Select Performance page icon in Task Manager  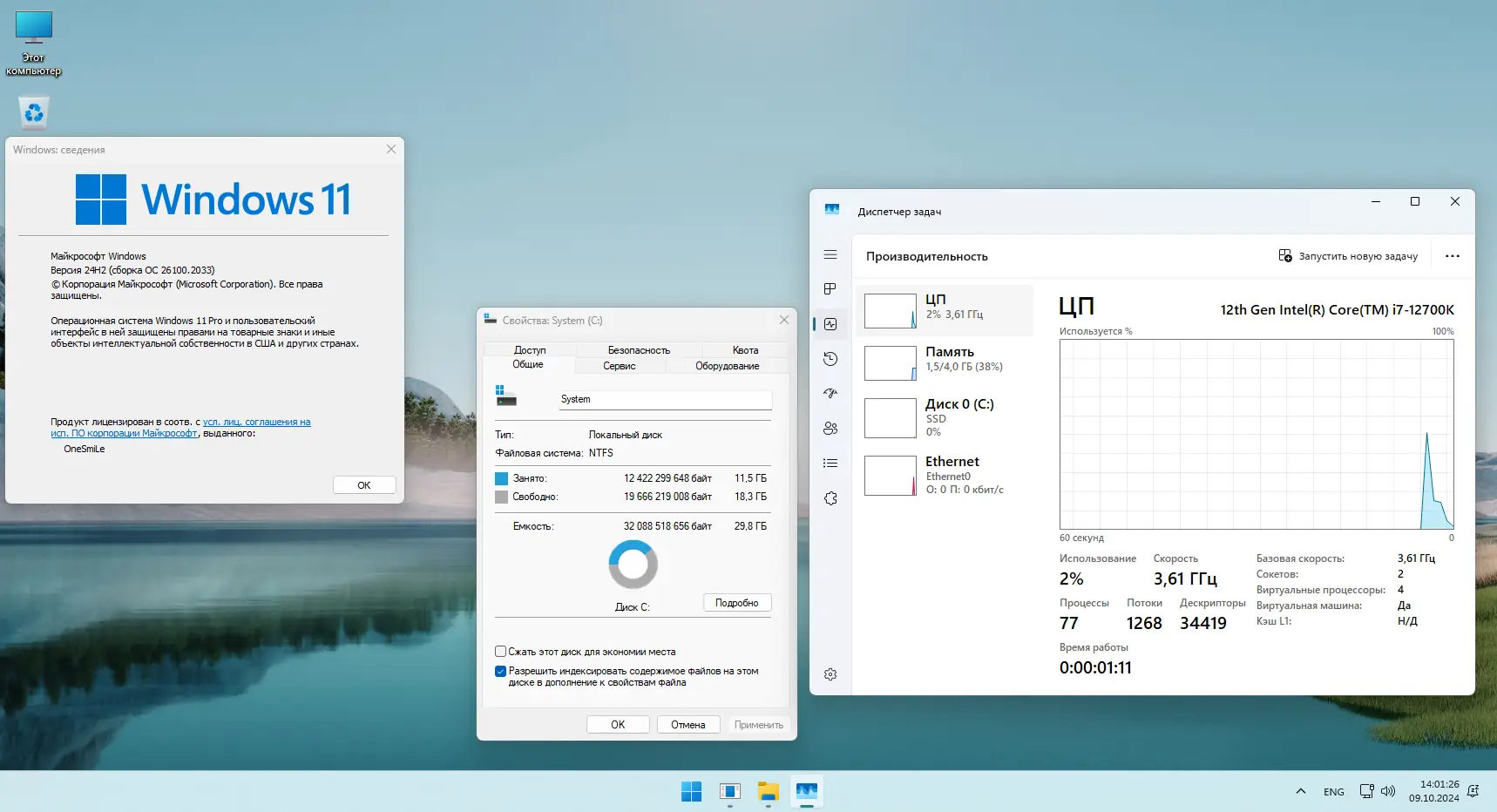click(x=830, y=324)
